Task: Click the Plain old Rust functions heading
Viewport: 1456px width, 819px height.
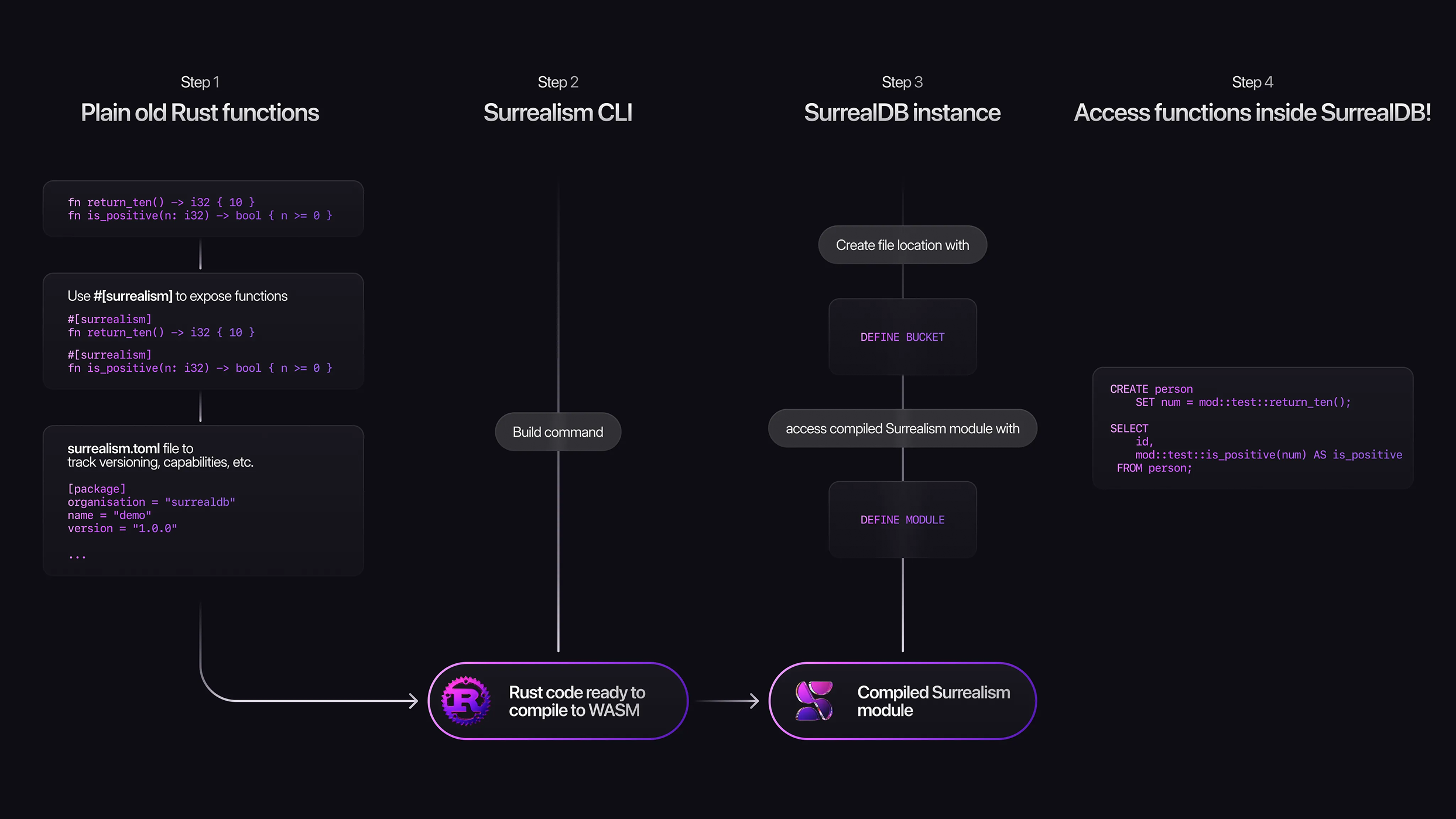Action: [x=200, y=113]
